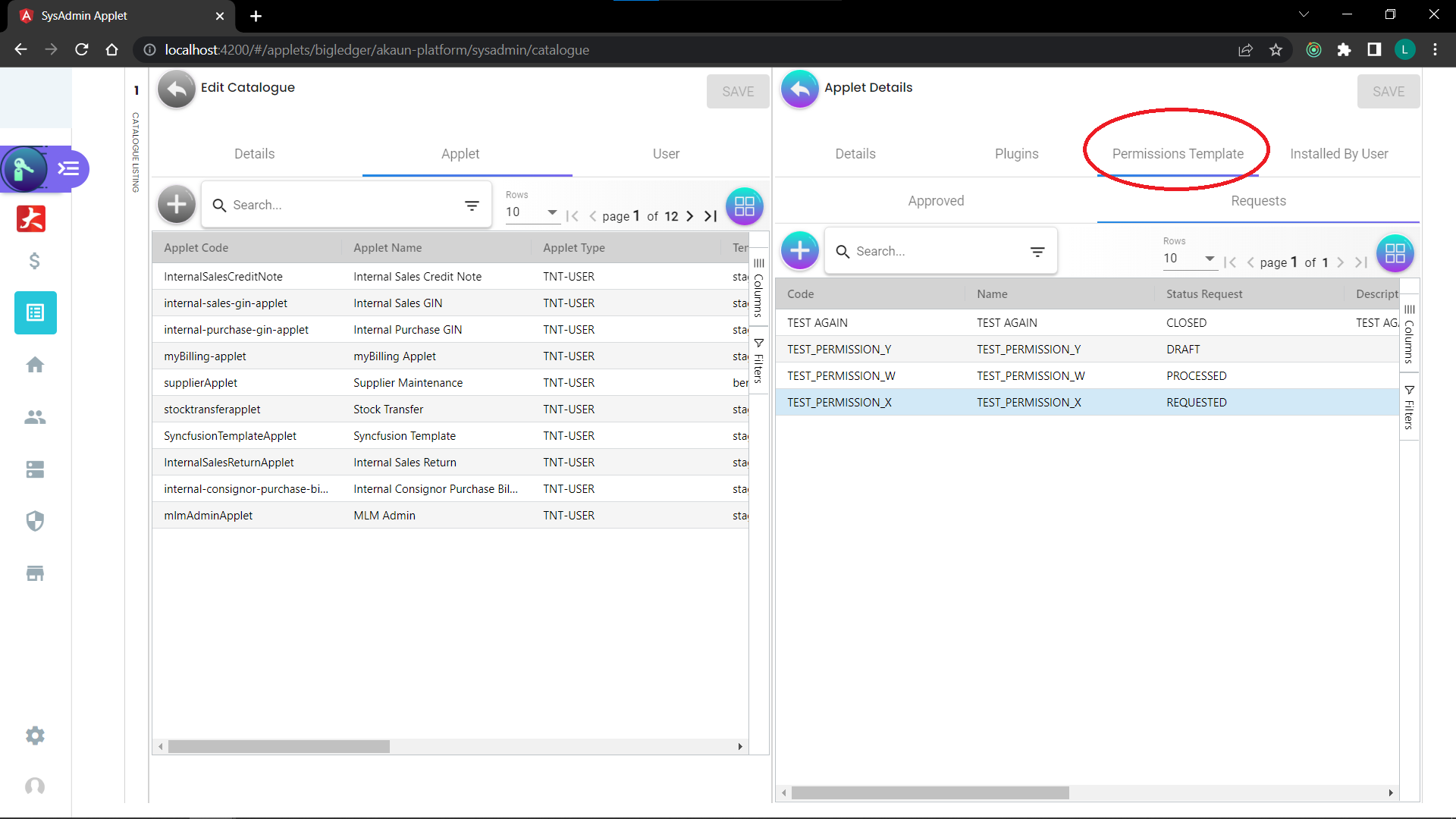The image size is (1456, 819).
Task: Open Rows dropdown in Edit Catalogue panel
Action: 532,212
